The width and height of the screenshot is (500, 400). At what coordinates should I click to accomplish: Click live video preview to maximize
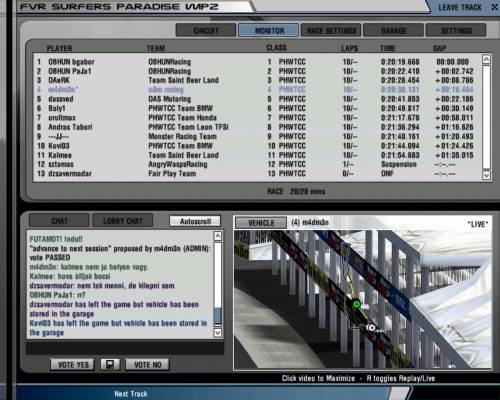click(363, 299)
